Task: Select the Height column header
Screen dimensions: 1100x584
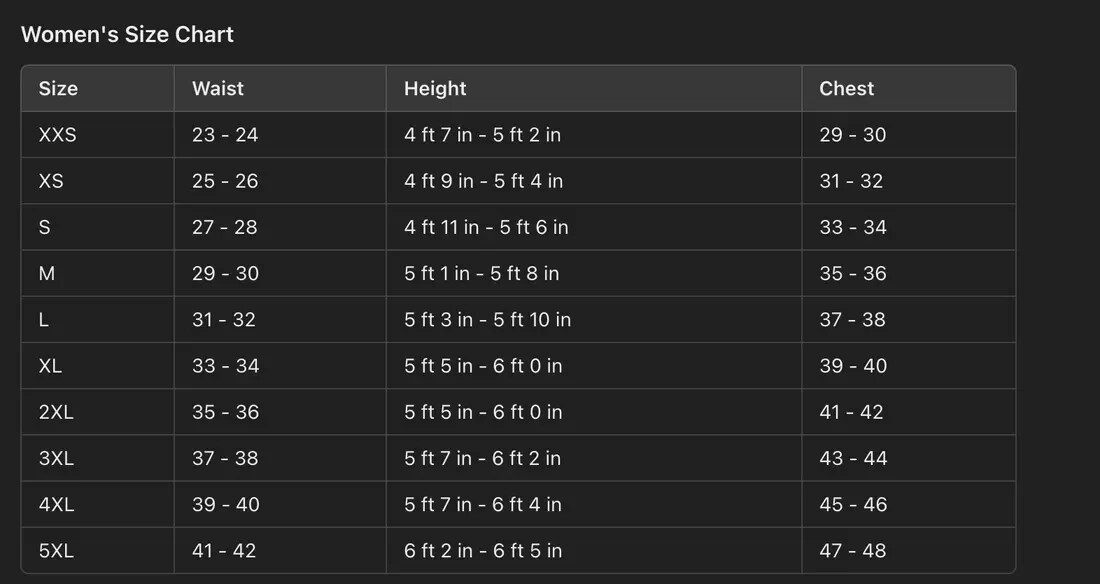Action: pyautogui.click(x=435, y=88)
